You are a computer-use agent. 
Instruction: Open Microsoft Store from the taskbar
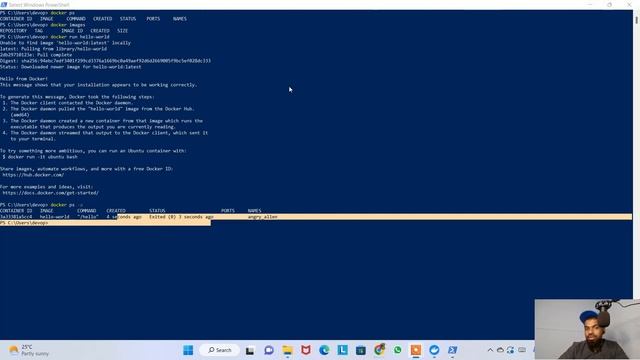pos(361,350)
